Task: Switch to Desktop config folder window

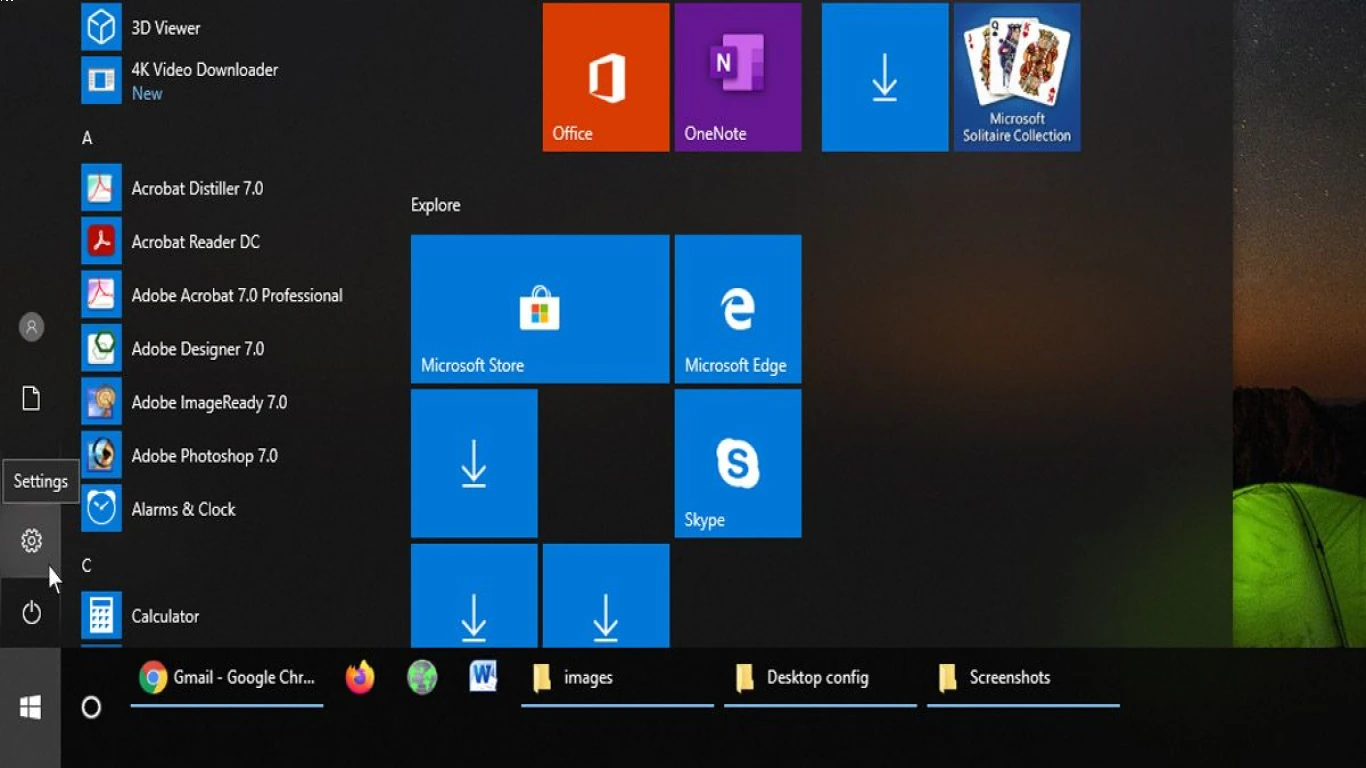Action: [820, 678]
